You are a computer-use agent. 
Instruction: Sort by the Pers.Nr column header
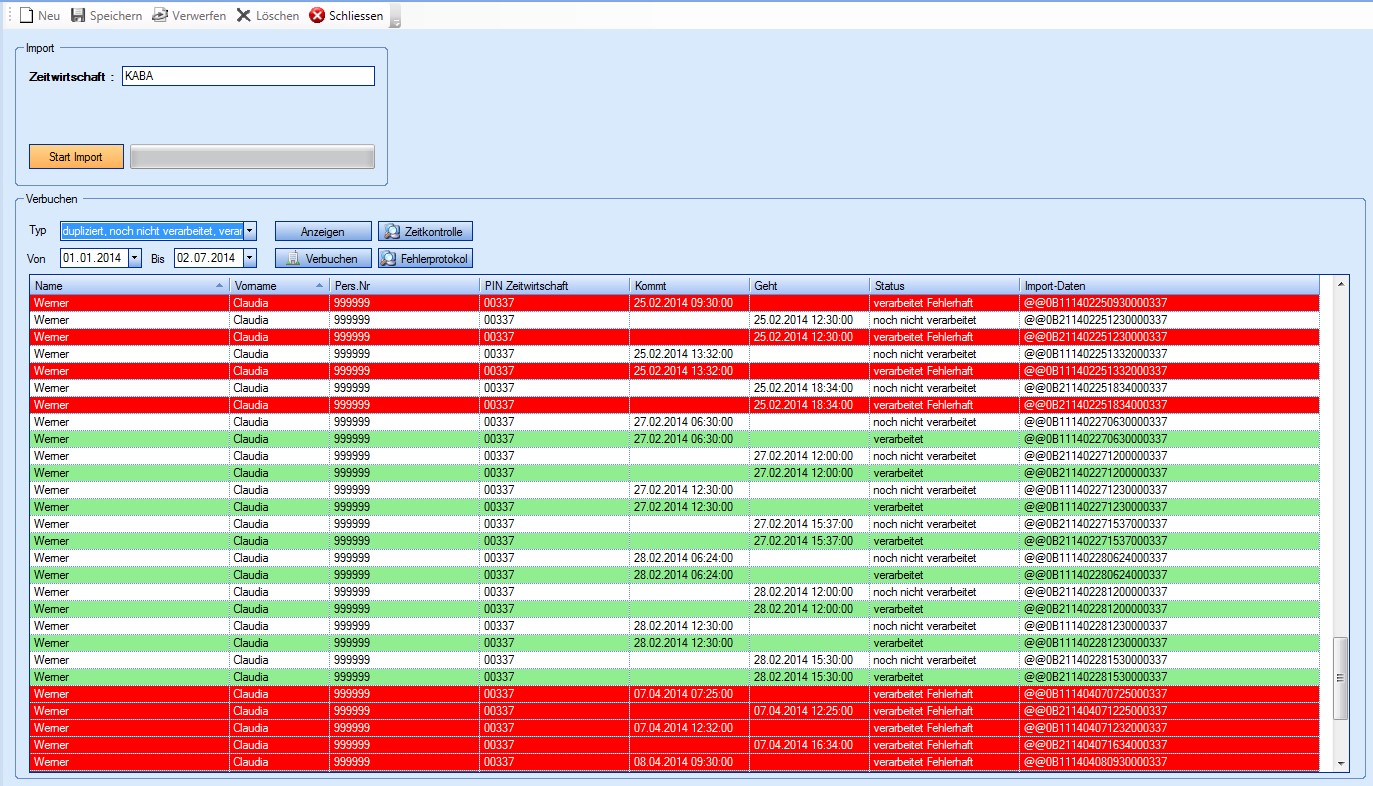[404, 285]
